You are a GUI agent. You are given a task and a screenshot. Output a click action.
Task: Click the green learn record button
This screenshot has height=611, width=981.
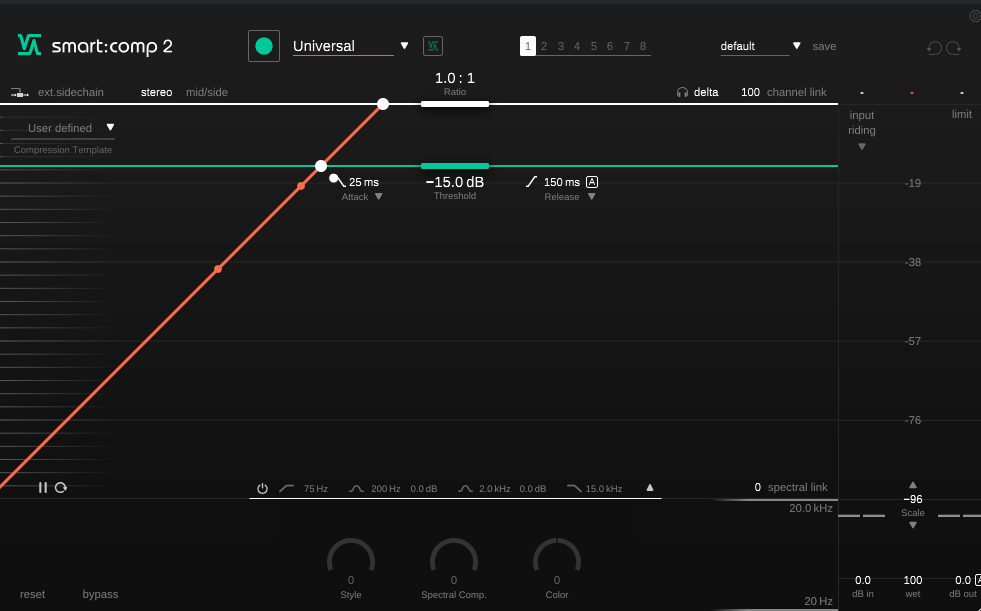[264, 46]
